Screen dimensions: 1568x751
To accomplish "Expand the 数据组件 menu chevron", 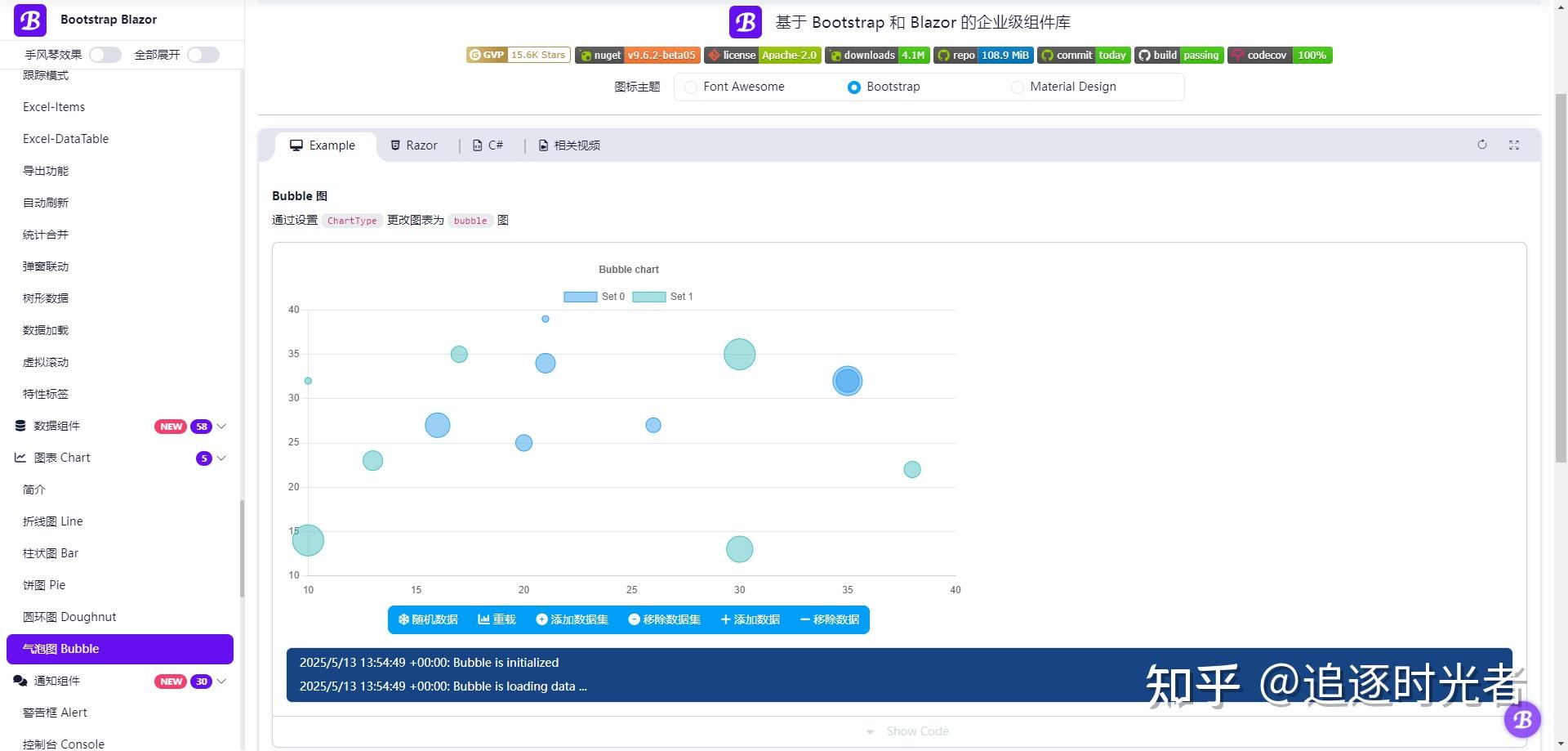I will [221, 426].
